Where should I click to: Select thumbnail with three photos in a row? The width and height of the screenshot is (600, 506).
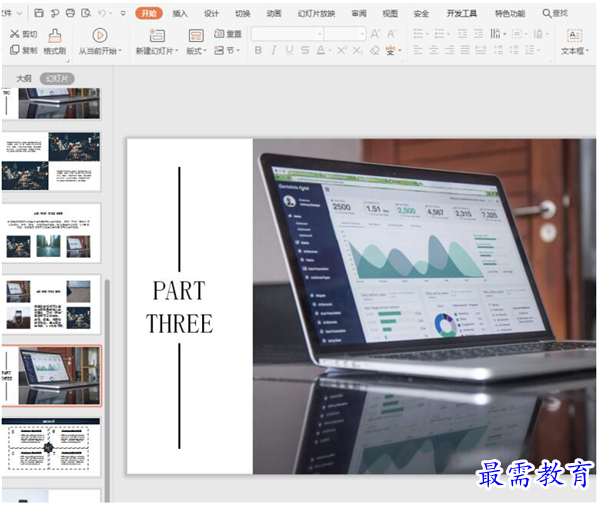51,233
